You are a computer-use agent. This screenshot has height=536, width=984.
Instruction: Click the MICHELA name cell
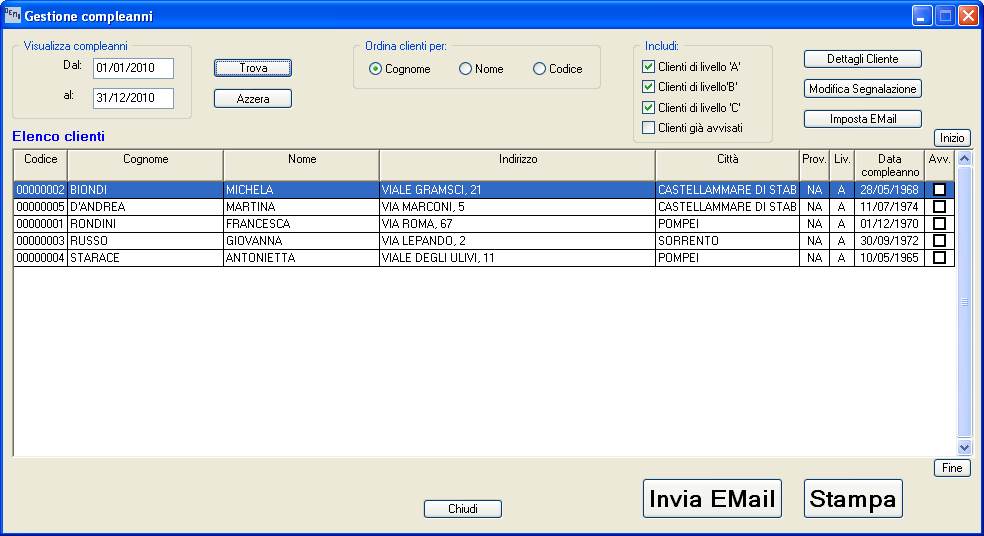coord(301,190)
